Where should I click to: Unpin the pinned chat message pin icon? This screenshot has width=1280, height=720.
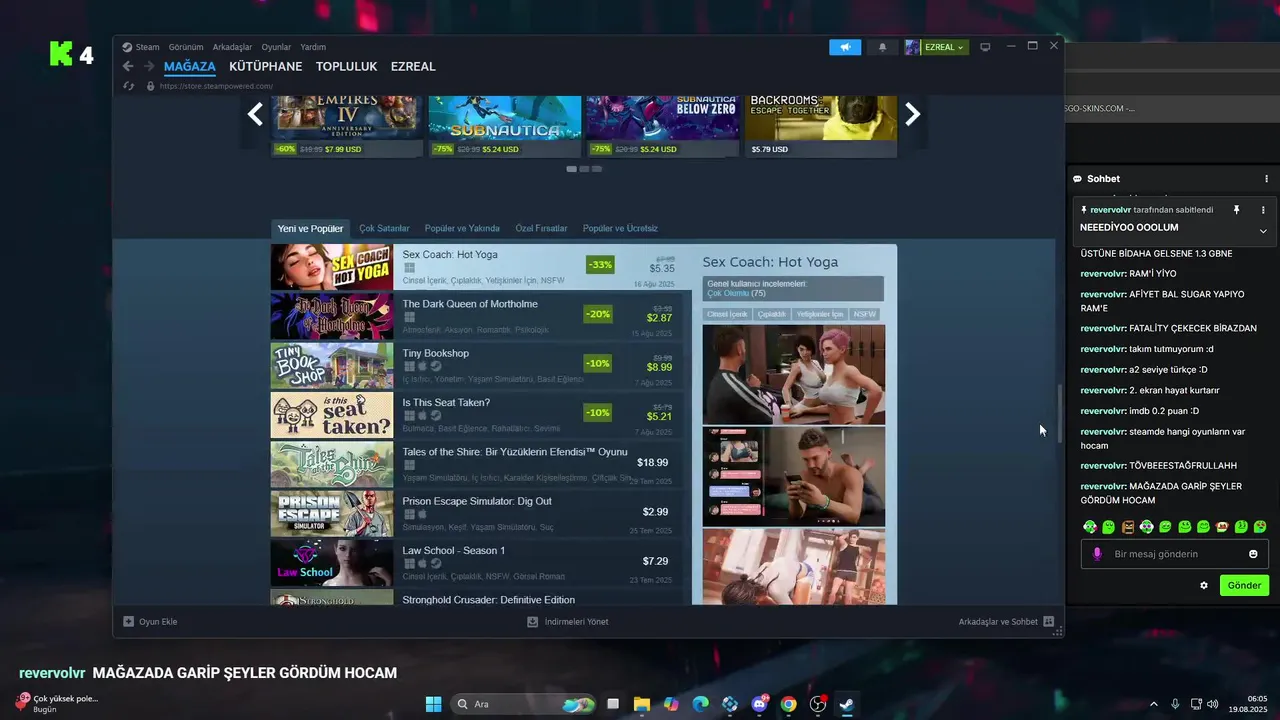(1236, 210)
